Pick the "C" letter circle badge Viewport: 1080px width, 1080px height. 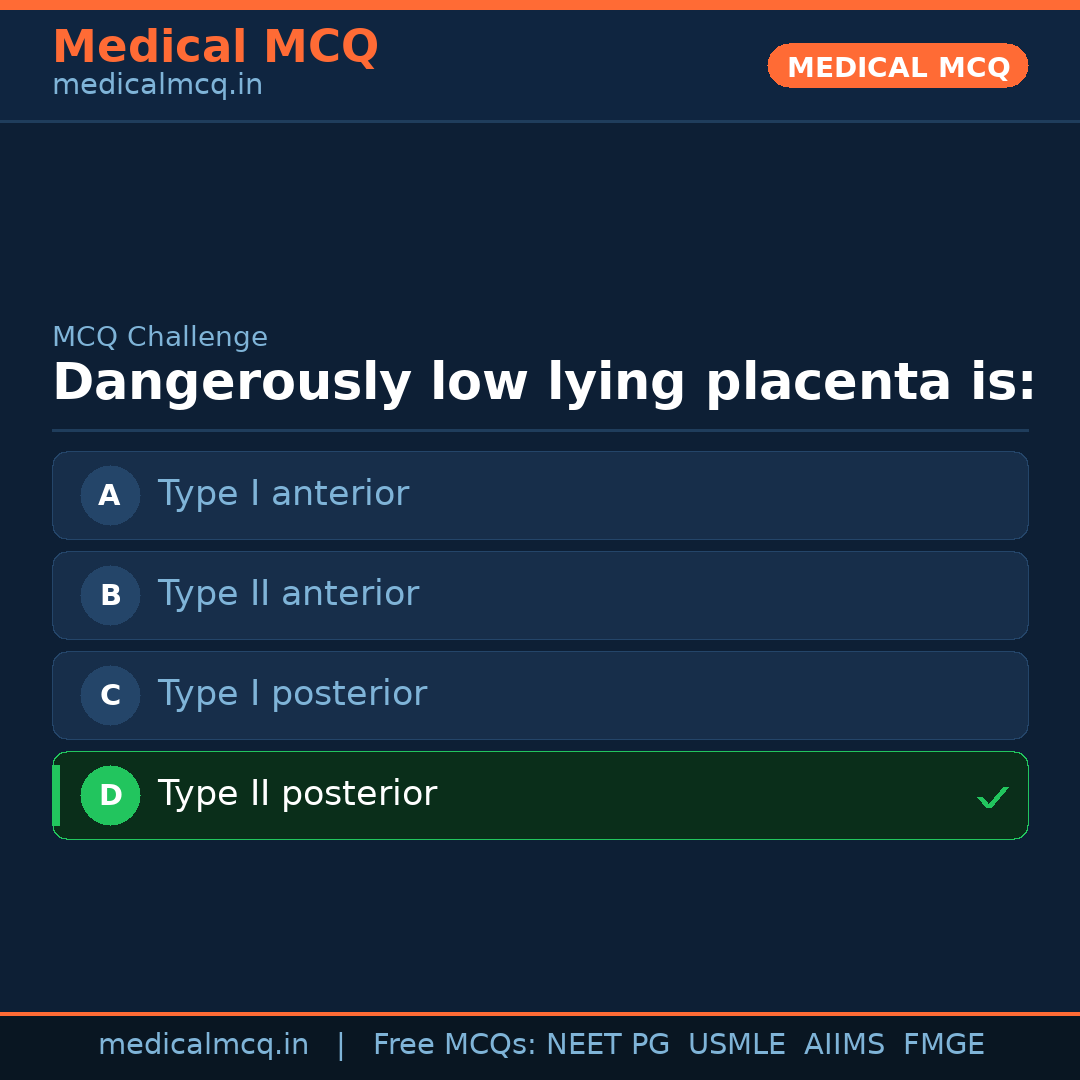pyautogui.click(x=110, y=695)
